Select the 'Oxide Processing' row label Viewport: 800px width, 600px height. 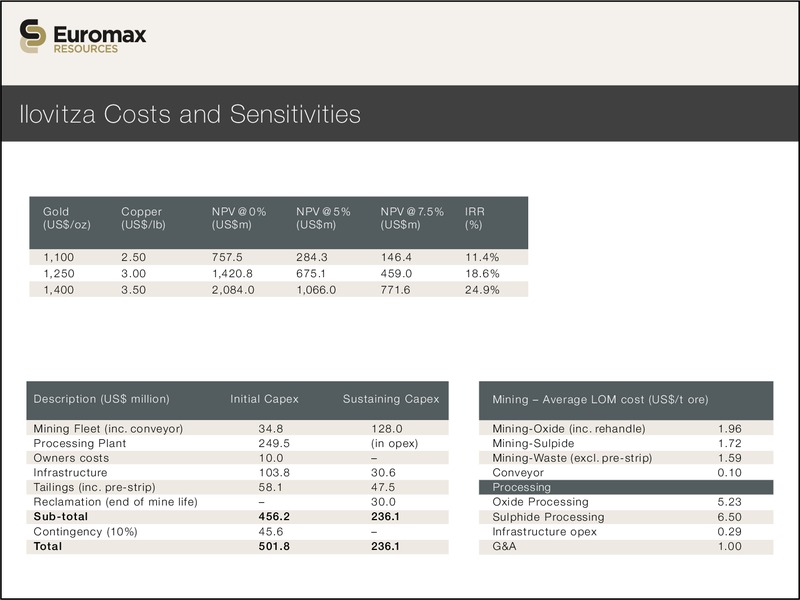[x=540, y=502]
